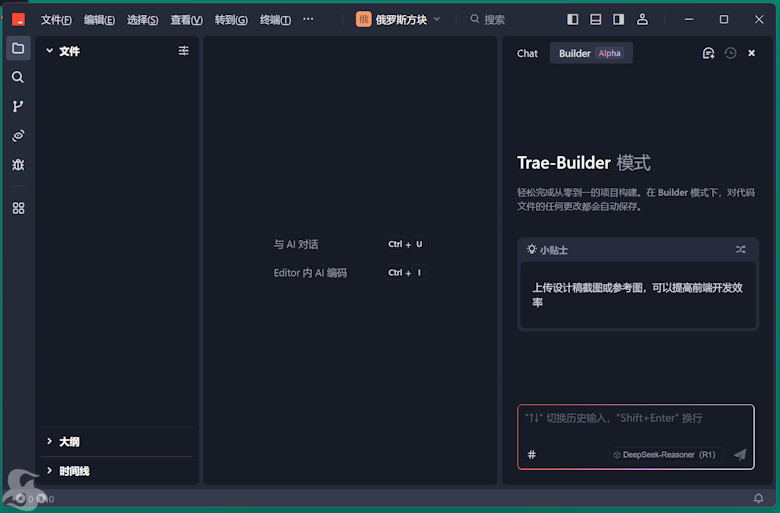
Task: Toggle the right AI sidebar layout icon
Action: pos(618,19)
